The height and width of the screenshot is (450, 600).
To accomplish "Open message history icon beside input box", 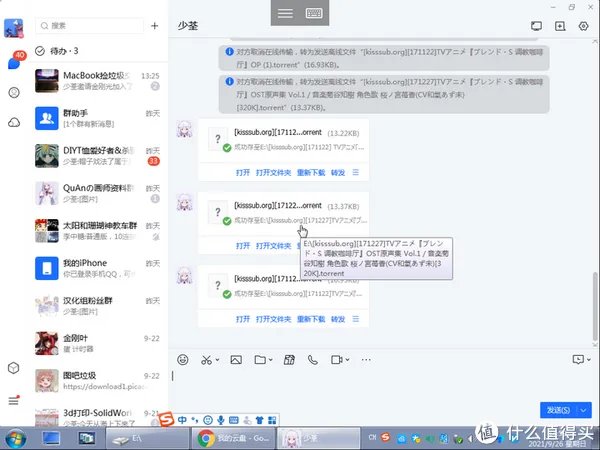I will tap(578, 359).
